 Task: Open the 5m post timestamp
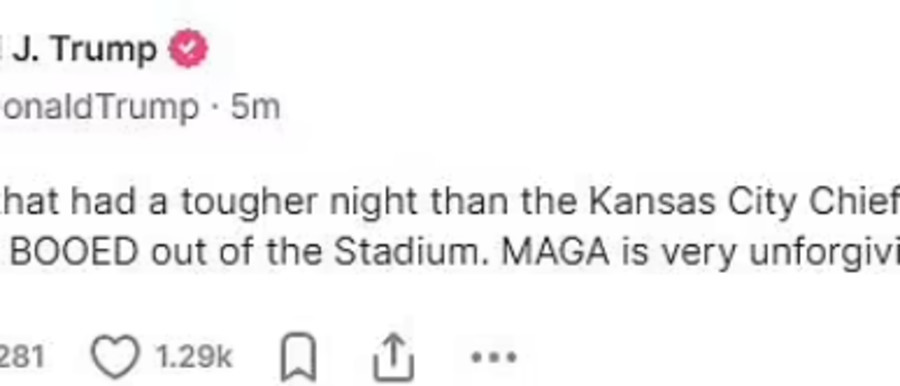[x=255, y=107]
